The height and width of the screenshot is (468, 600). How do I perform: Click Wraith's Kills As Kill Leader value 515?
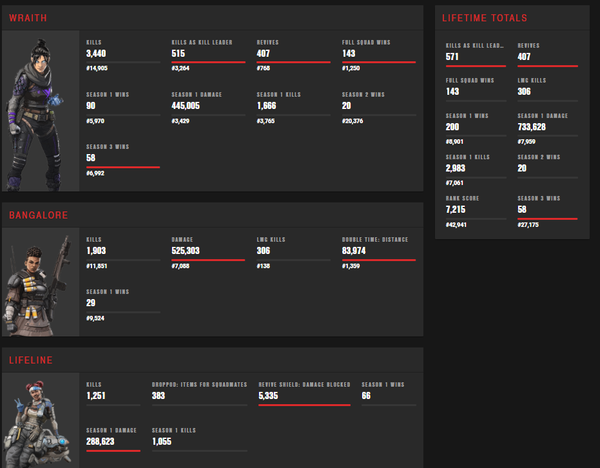[178, 53]
